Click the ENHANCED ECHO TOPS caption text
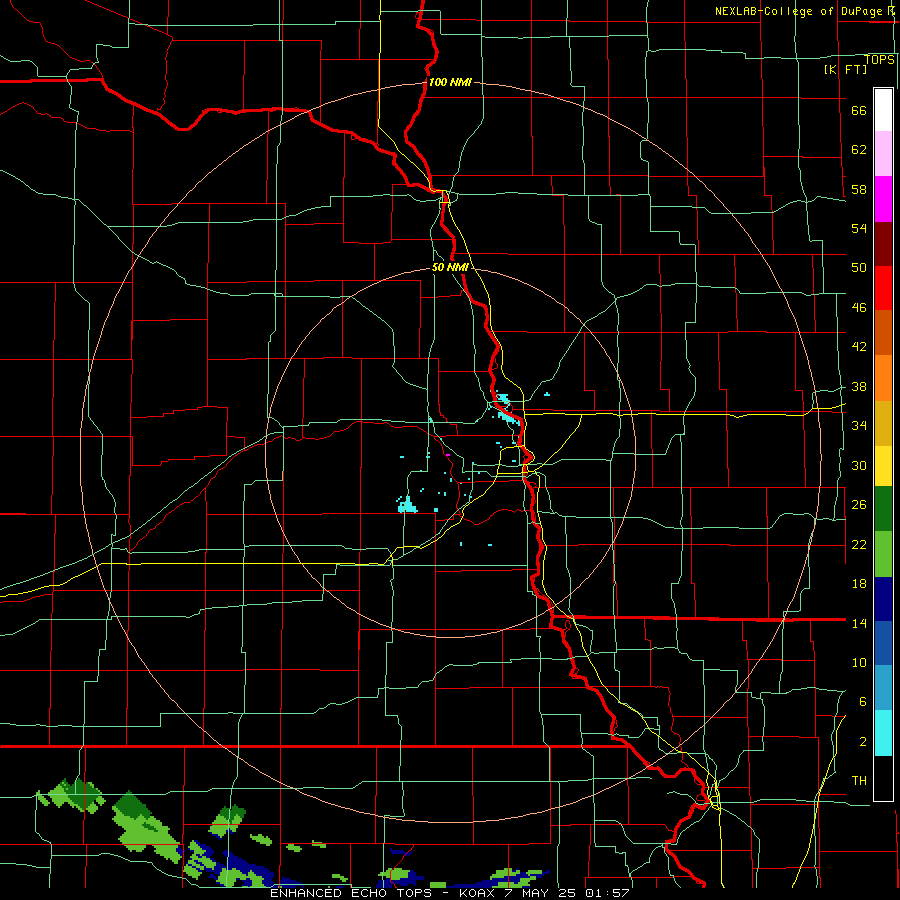The width and height of the screenshot is (900, 900). pos(351,893)
